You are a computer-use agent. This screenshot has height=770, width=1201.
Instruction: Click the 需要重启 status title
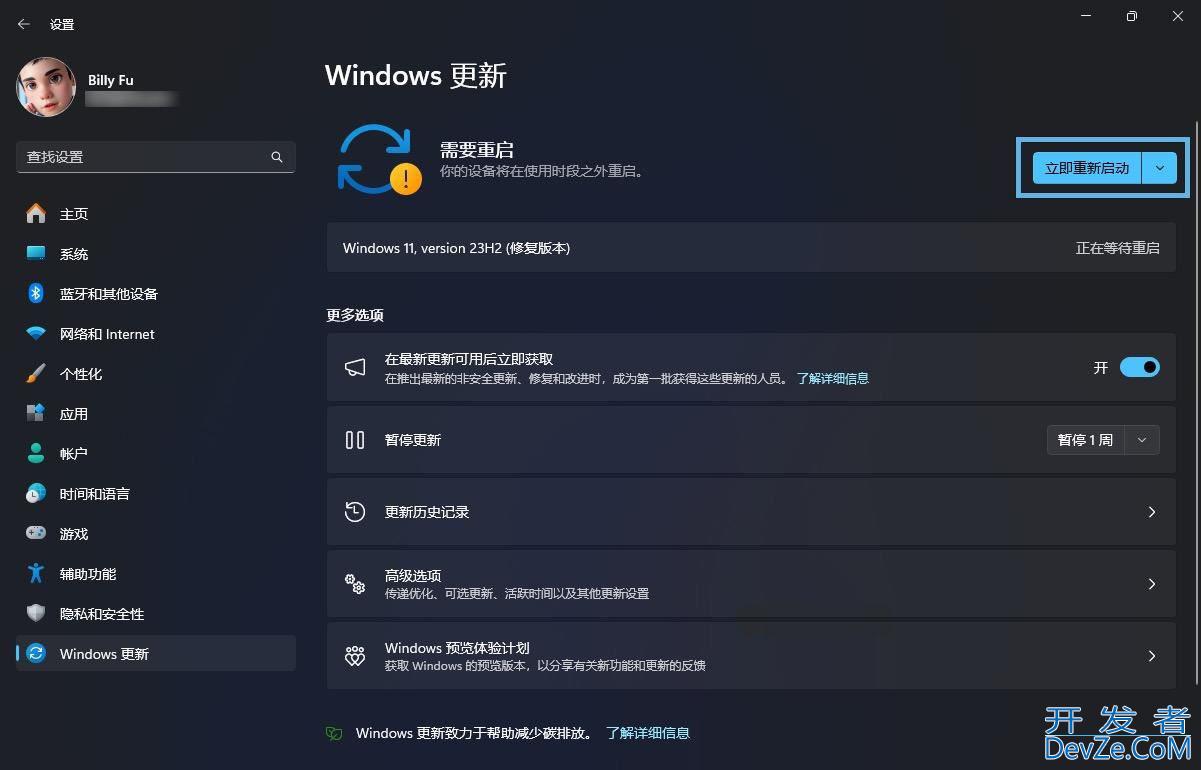477,150
